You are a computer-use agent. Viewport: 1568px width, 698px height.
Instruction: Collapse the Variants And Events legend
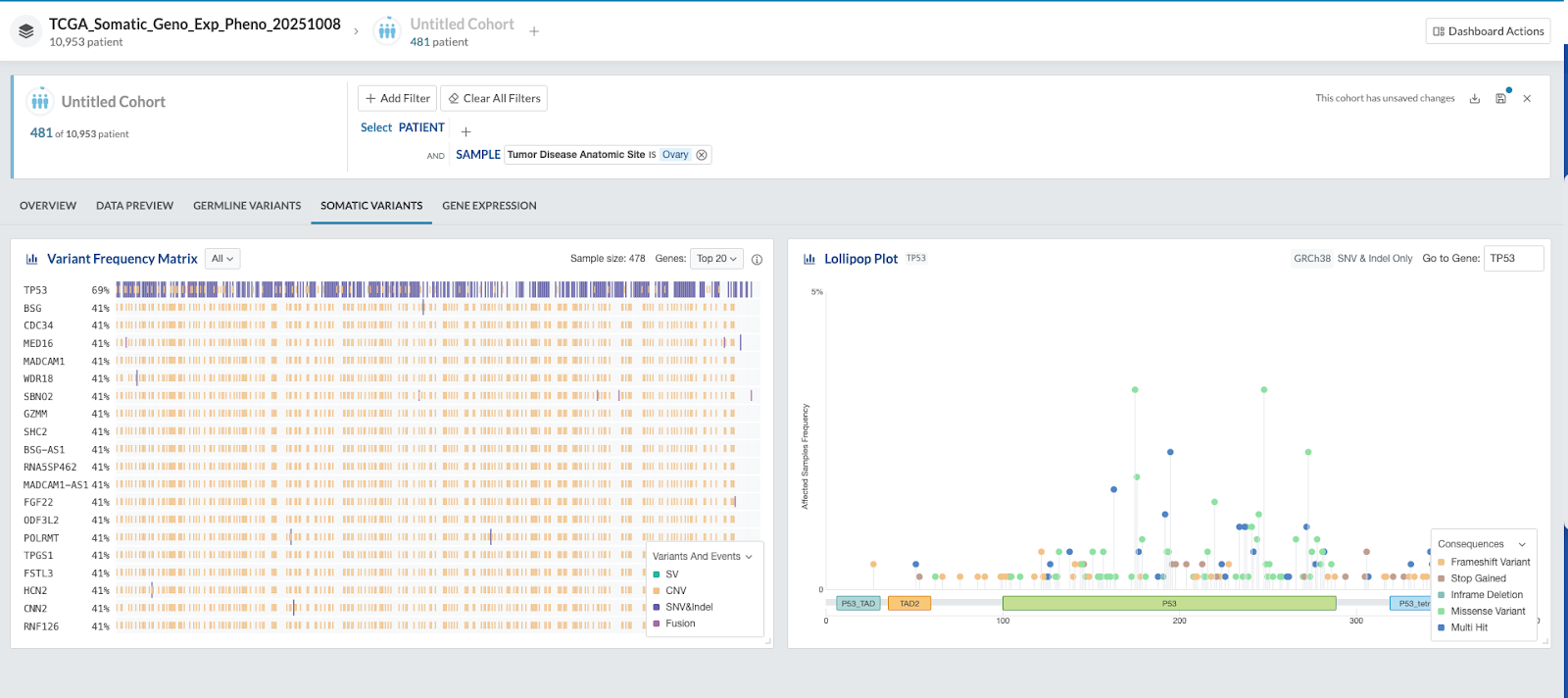749,557
